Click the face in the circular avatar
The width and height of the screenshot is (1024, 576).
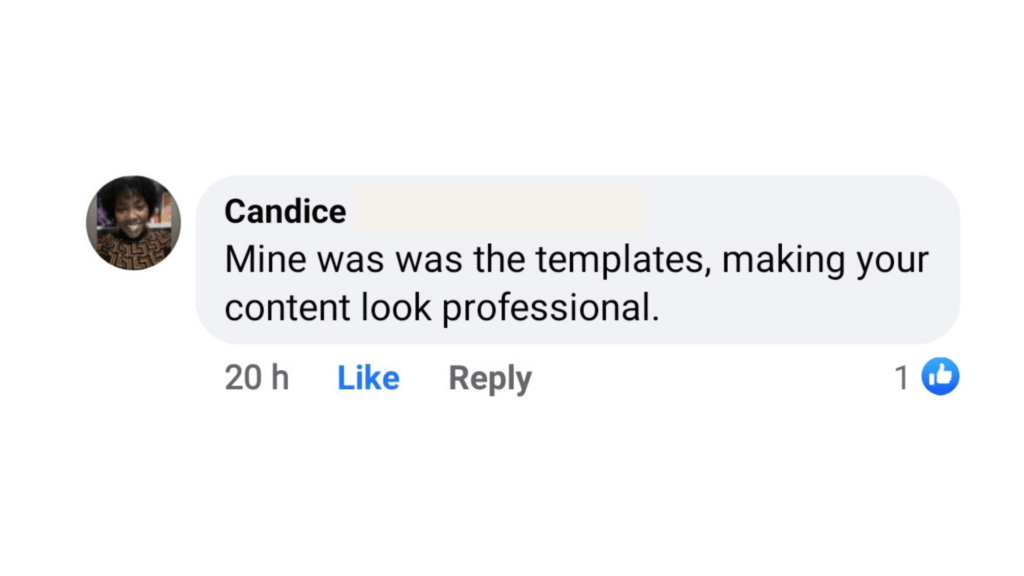(x=131, y=212)
